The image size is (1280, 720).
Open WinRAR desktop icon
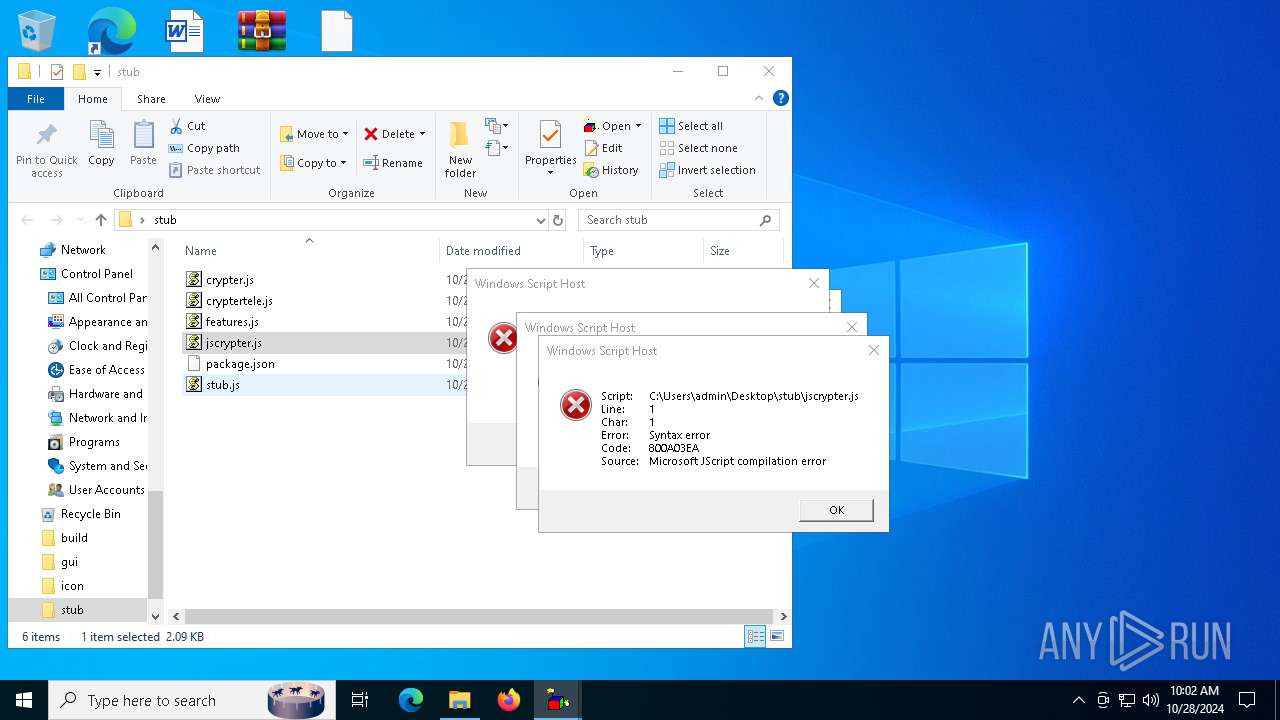(x=262, y=31)
